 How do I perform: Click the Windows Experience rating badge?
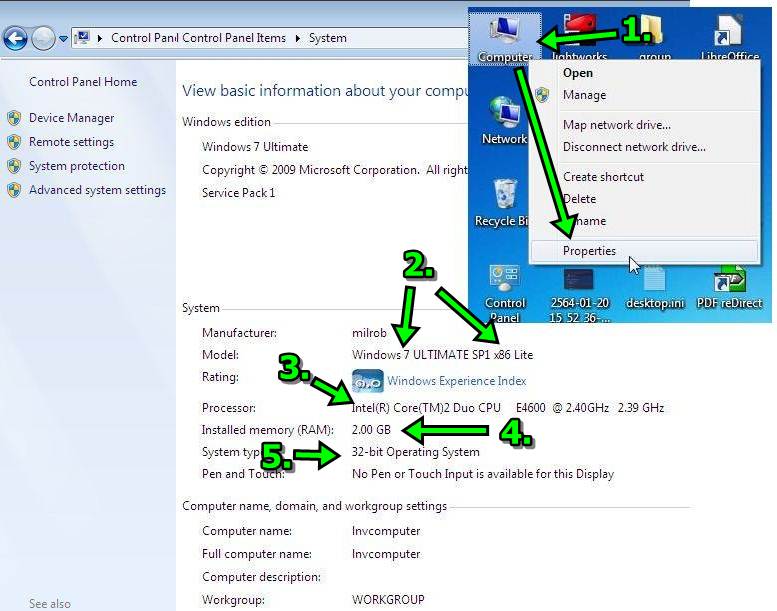367,381
